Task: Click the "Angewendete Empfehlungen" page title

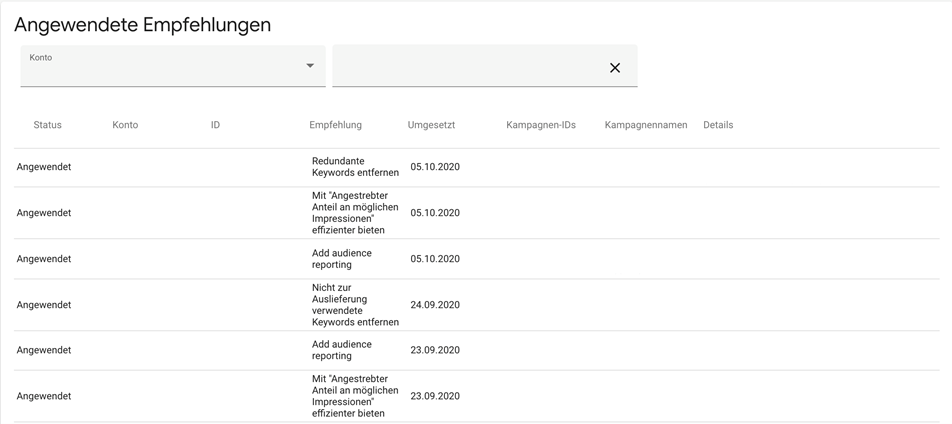Action: point(142,25)
